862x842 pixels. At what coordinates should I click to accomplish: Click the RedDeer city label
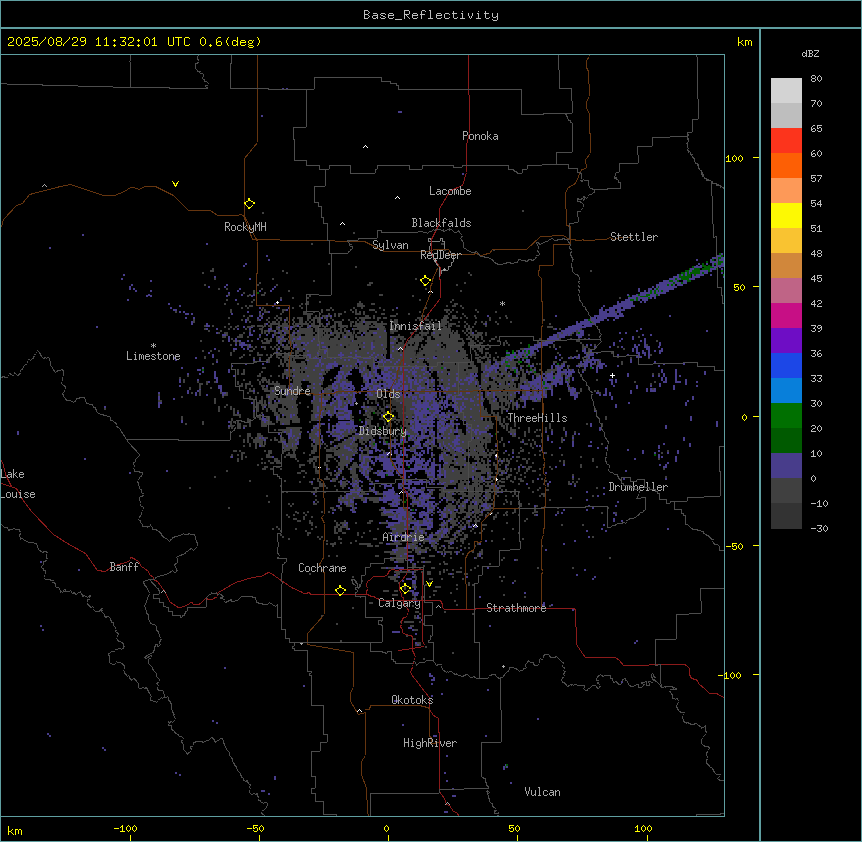click(x=440, y=255)
